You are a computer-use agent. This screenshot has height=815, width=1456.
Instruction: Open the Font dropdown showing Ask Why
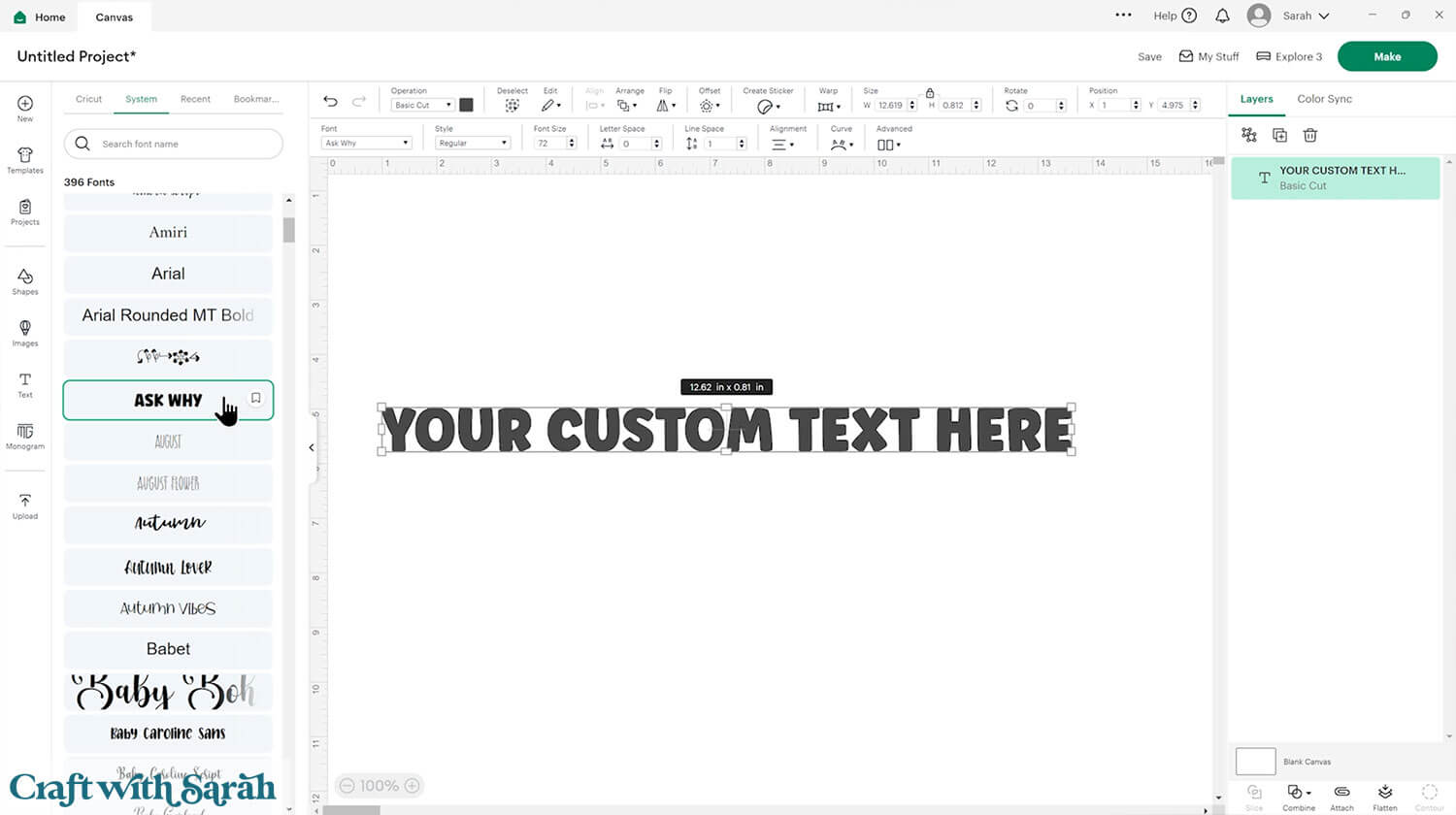coord(367,143)
